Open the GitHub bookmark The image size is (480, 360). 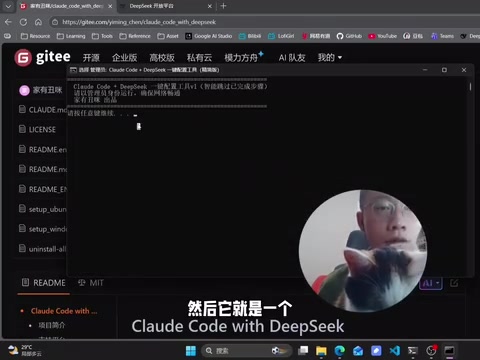point(349,36)
